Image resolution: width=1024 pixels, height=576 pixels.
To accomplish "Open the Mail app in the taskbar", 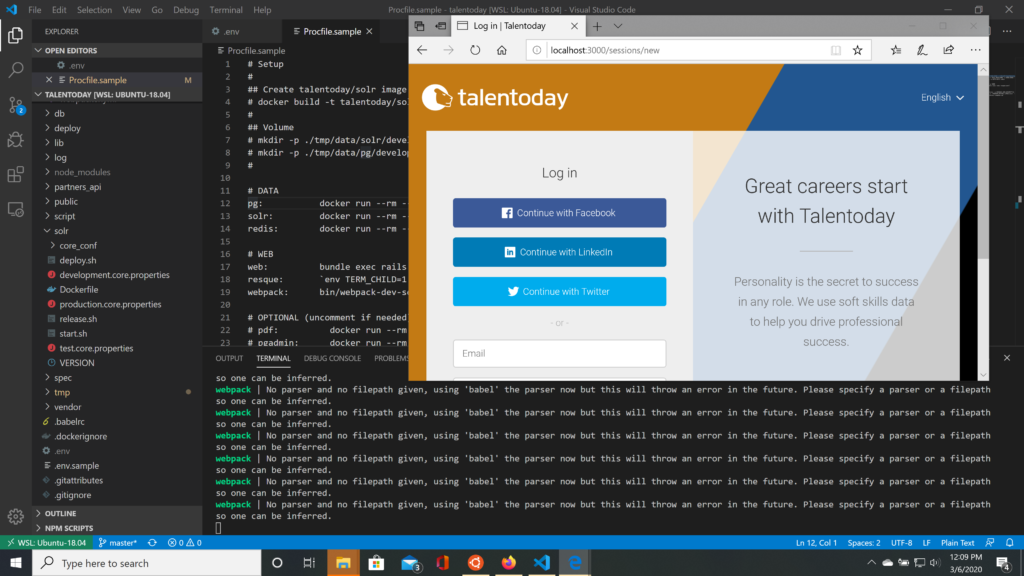I will pyautogui.click(x=410, y=563).
